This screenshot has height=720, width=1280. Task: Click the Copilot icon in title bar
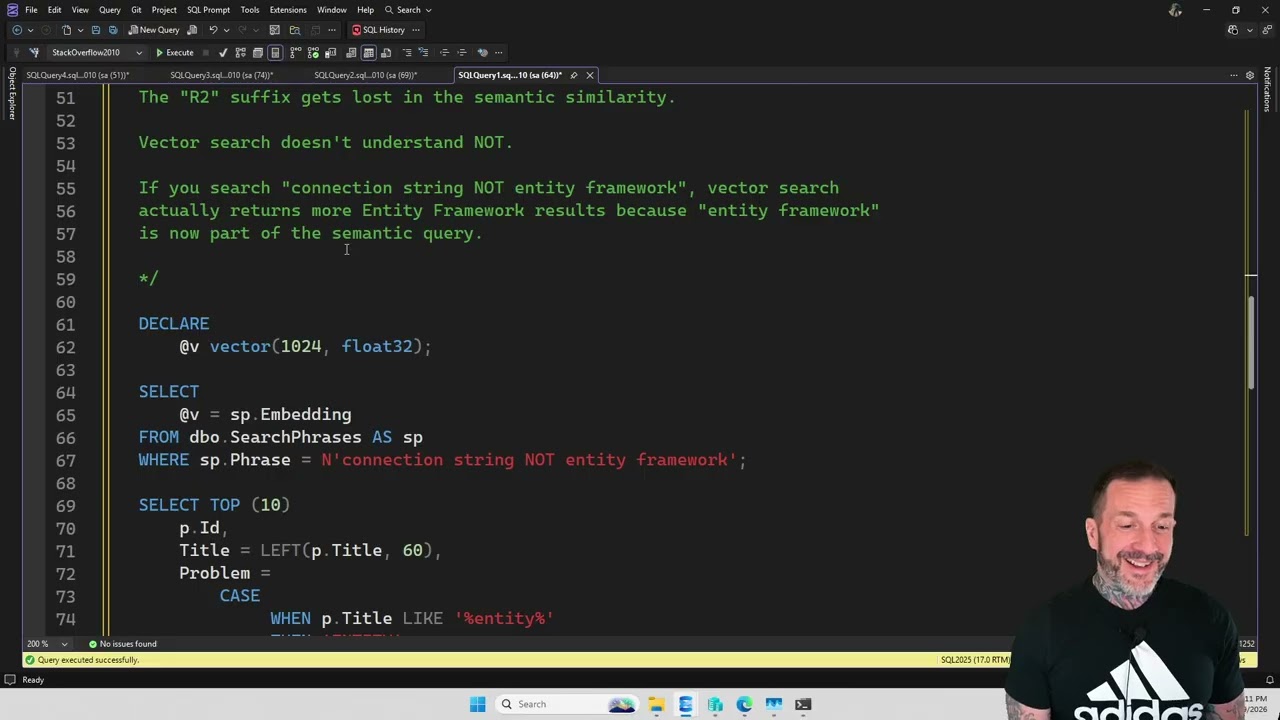click(x=1233, y=30)
